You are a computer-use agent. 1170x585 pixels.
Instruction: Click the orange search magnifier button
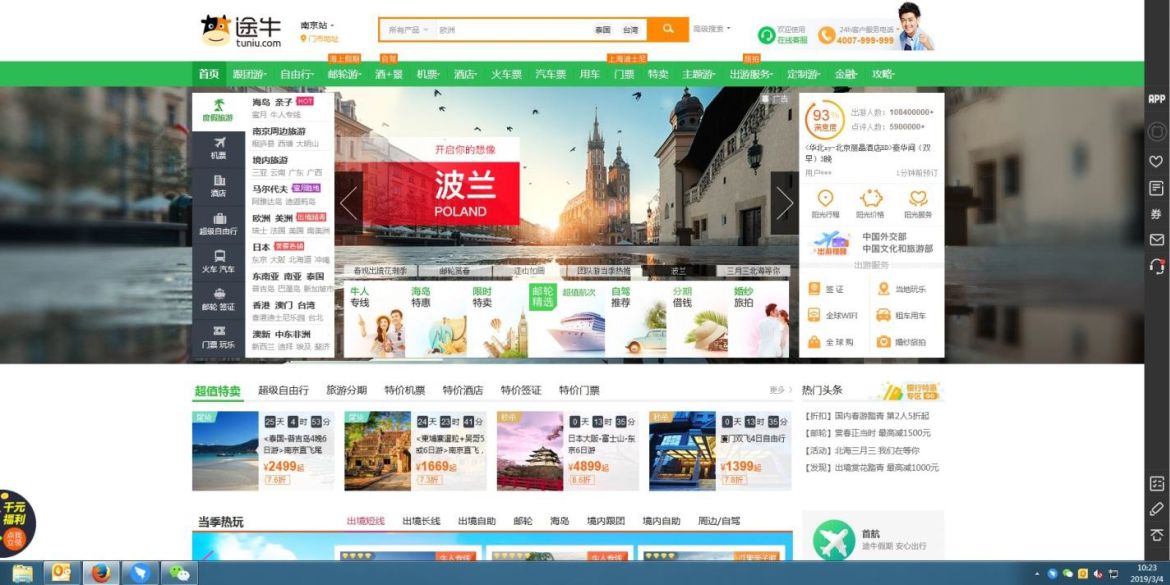667,30
